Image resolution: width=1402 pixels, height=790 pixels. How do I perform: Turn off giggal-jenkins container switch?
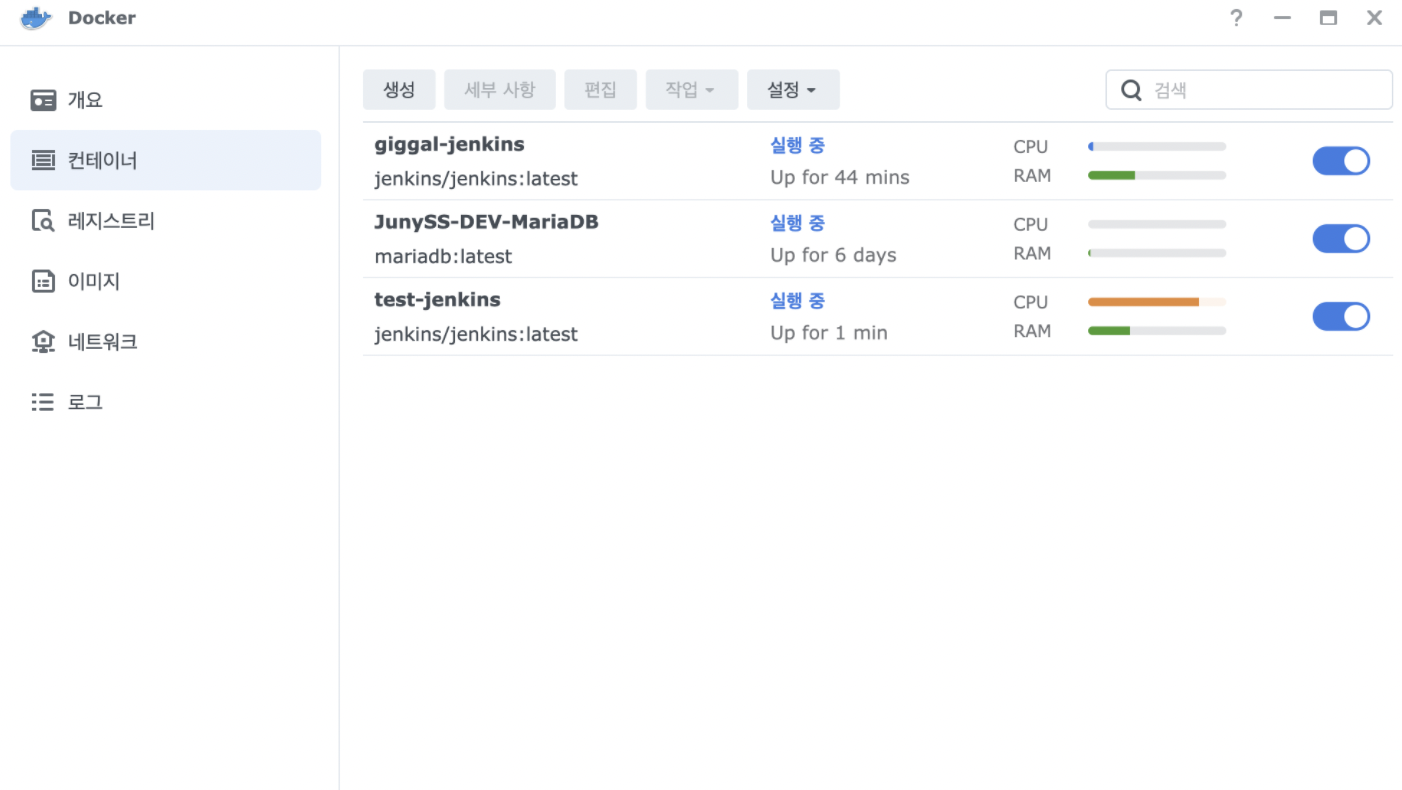tap(1341, 161)
